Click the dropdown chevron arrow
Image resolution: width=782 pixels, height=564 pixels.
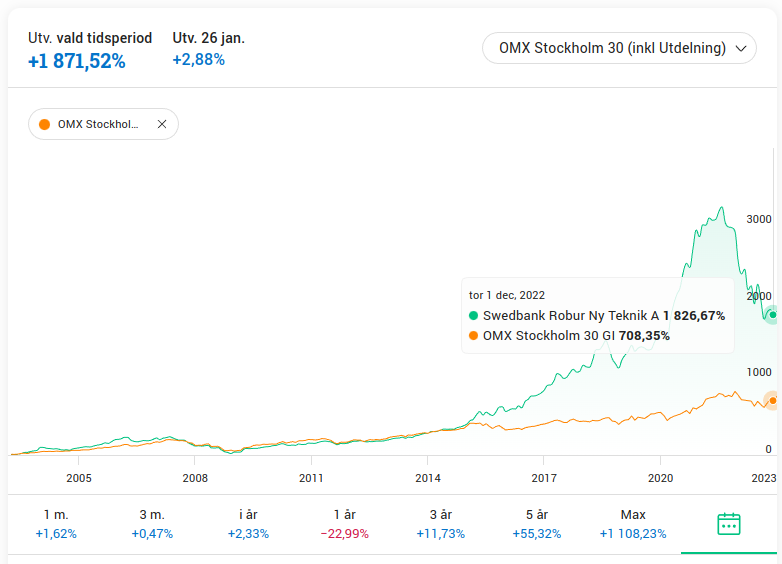[741, 48]
